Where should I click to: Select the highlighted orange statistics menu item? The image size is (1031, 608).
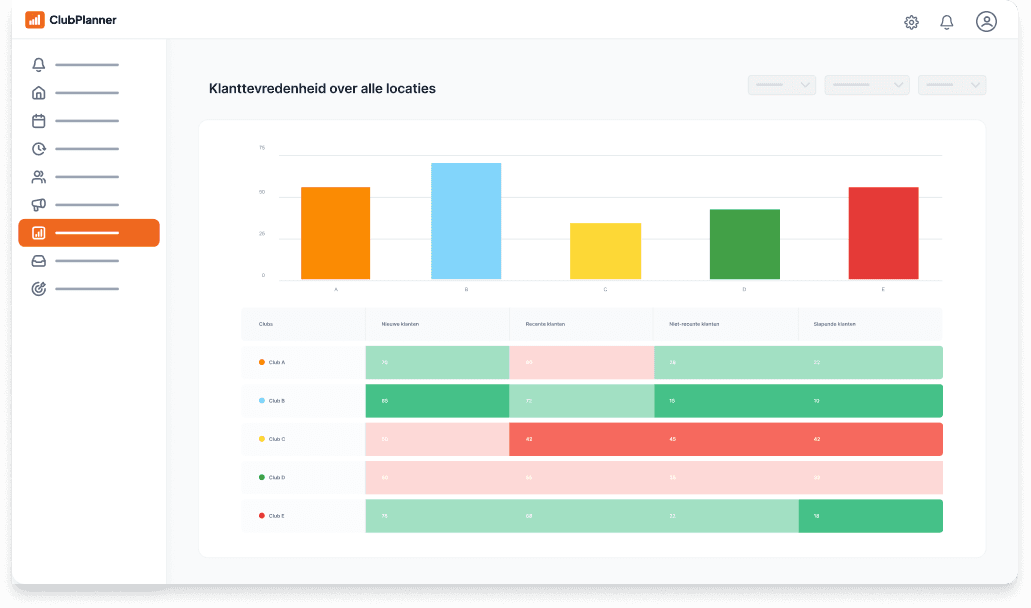[x=89, y=233]
